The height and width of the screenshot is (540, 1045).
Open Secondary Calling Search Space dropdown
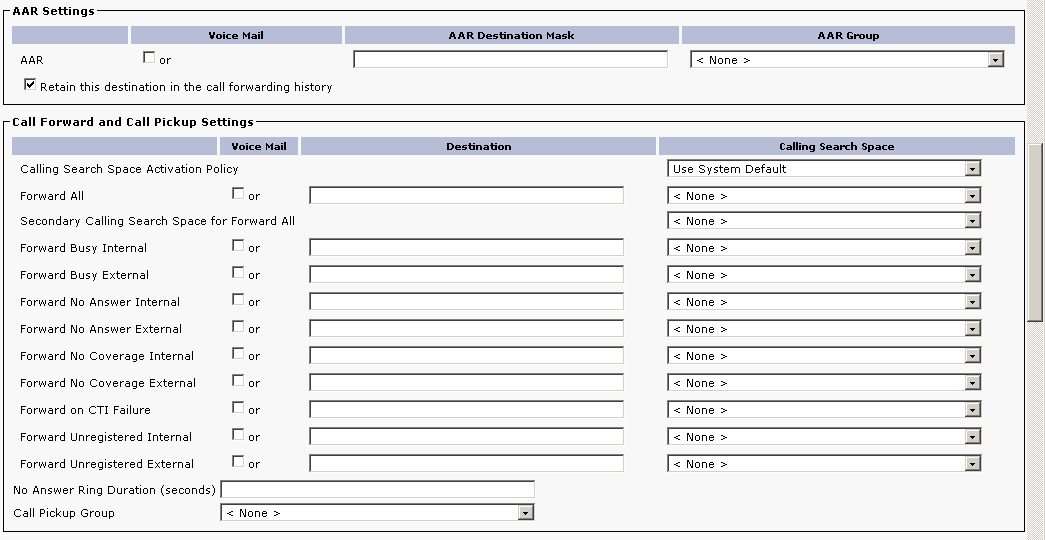click(823, 221)
